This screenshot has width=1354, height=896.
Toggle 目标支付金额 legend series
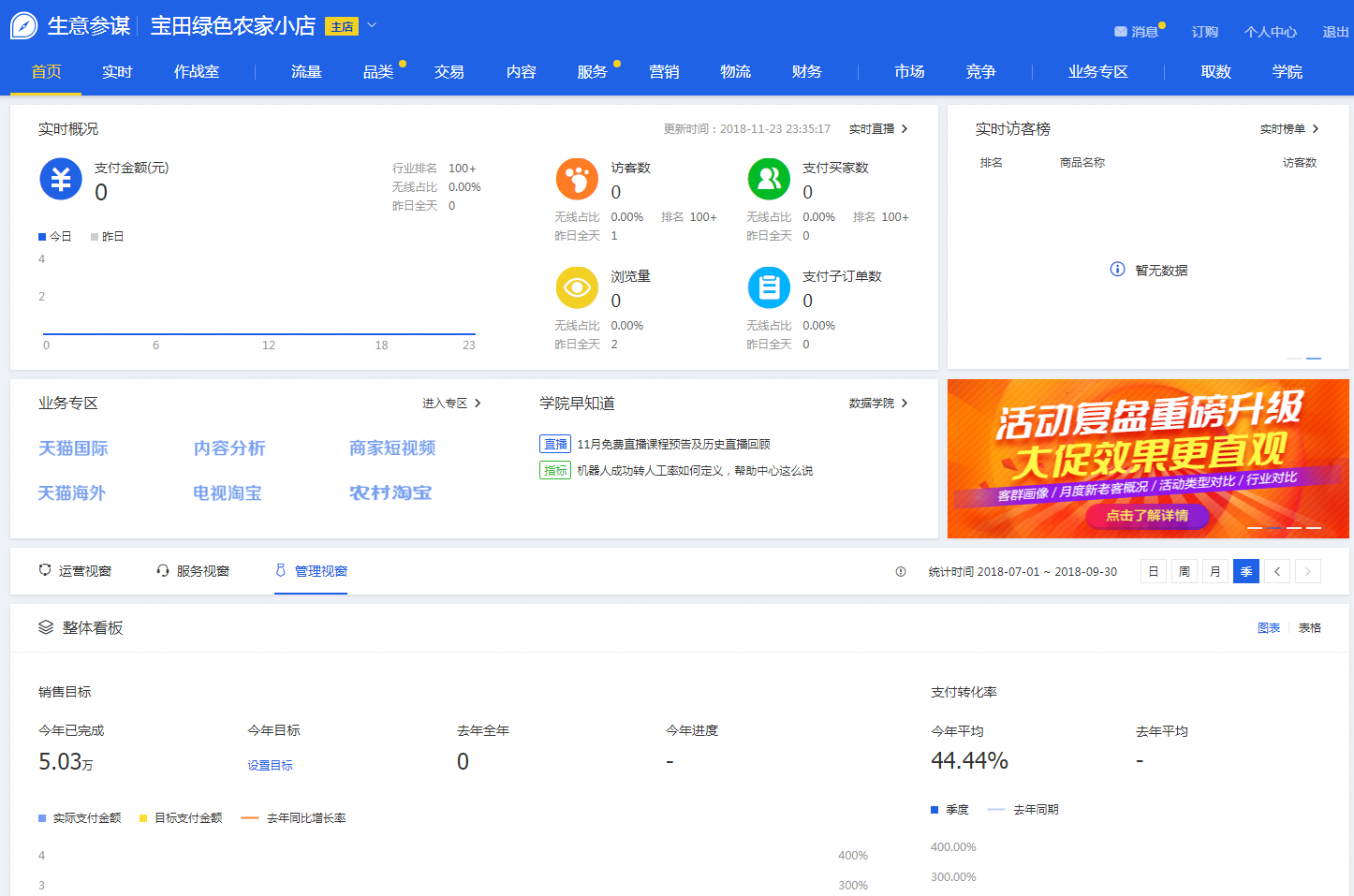(181, 818)
